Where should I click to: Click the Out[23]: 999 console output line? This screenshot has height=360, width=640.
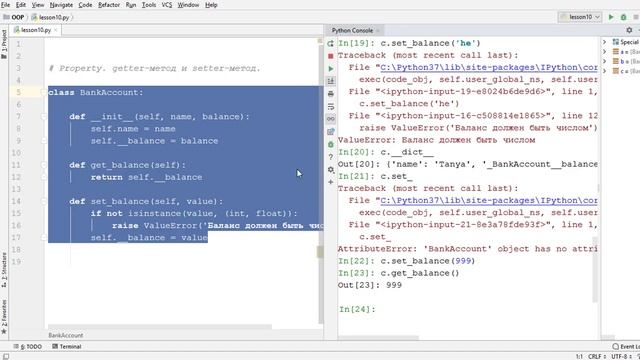pos(370,285)
